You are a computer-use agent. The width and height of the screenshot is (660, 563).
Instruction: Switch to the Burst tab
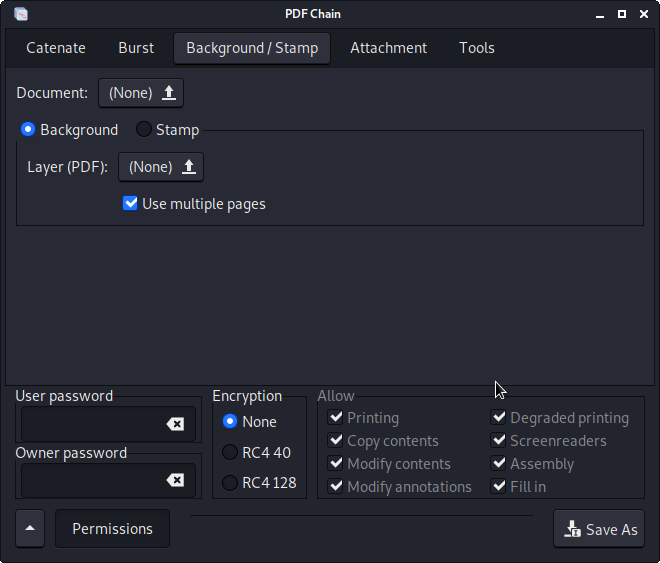[x=136, y=48]
